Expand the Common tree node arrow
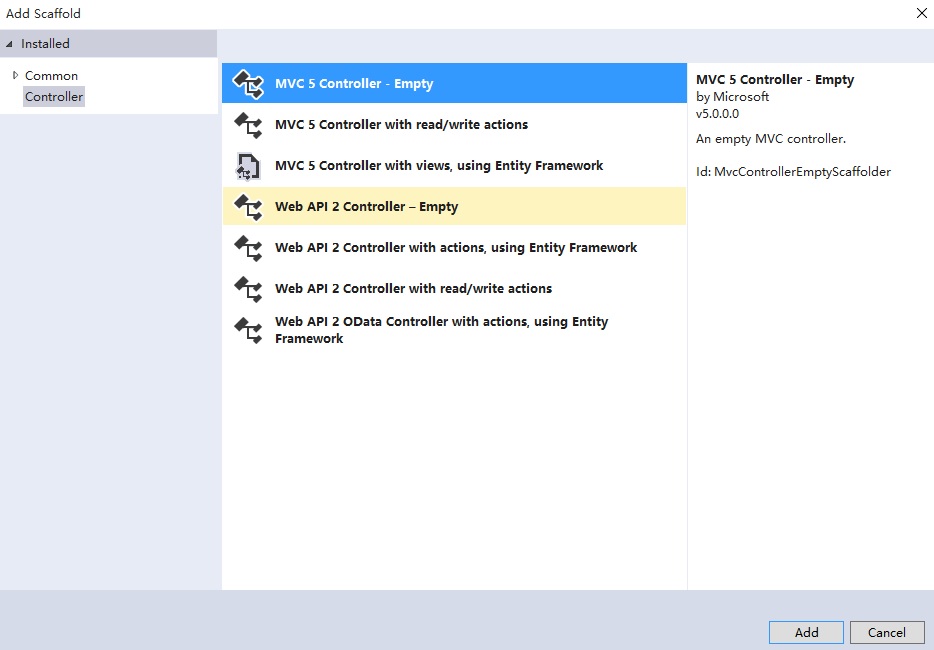This screenshot has height=650, width=934. coord(15,75)
